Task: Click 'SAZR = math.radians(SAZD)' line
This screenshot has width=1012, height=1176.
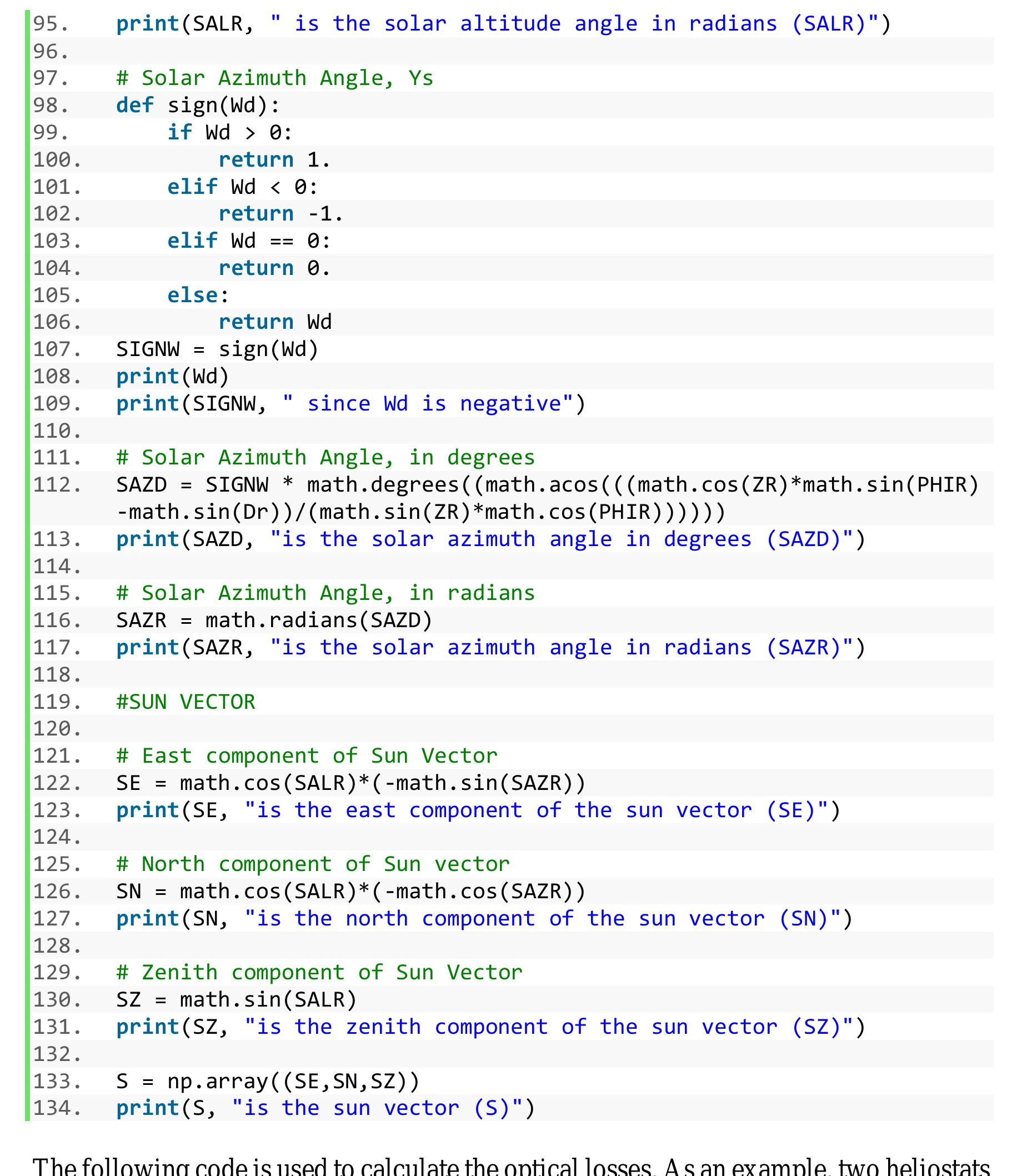Action: pyautogui.click(x=274, y=620)
